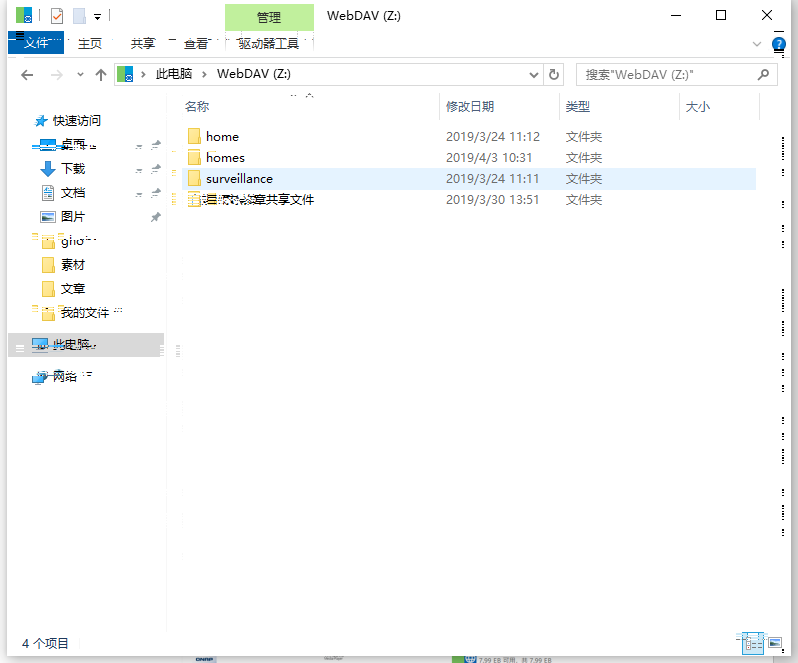This screenshot has width=798, height=663.
Task: Click the surveillance folder icon
Action: 194,179
